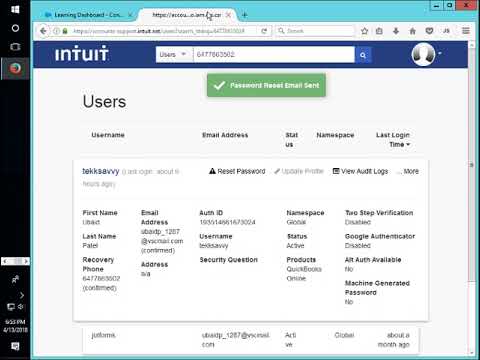Expand hidden tray icons chevron
Image resolution: width=480 pixels, height=360 pixels.
click(x=22, y=295)
